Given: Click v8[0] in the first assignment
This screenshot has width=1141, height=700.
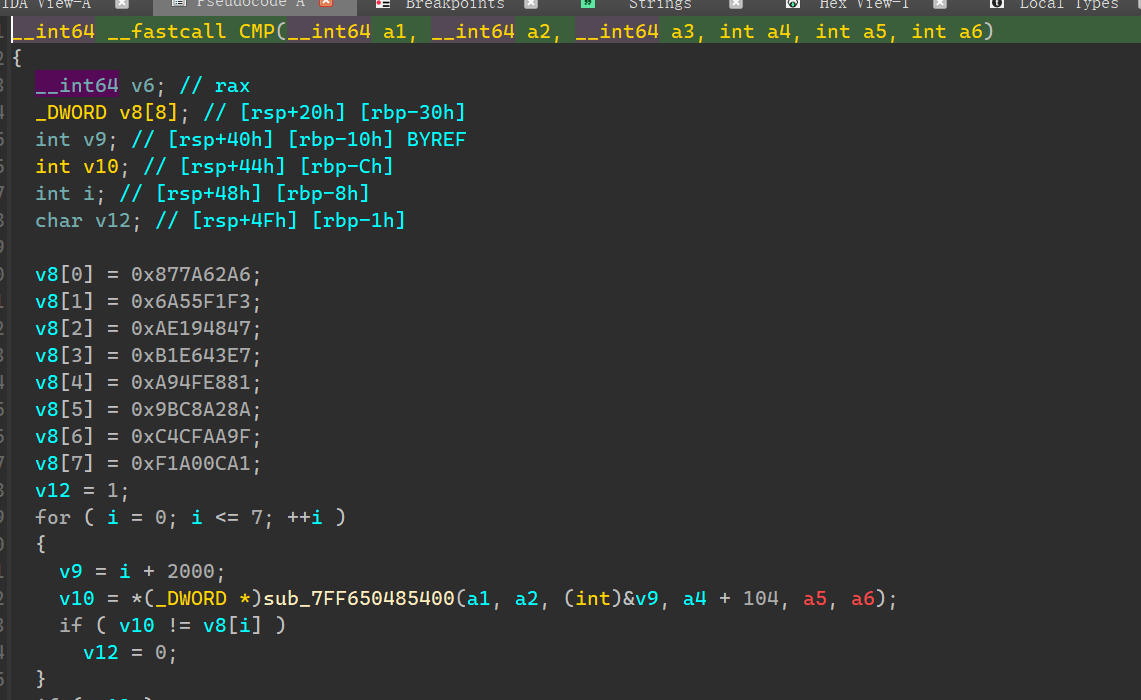Looking at the screenshot, I should pos(65,274).
